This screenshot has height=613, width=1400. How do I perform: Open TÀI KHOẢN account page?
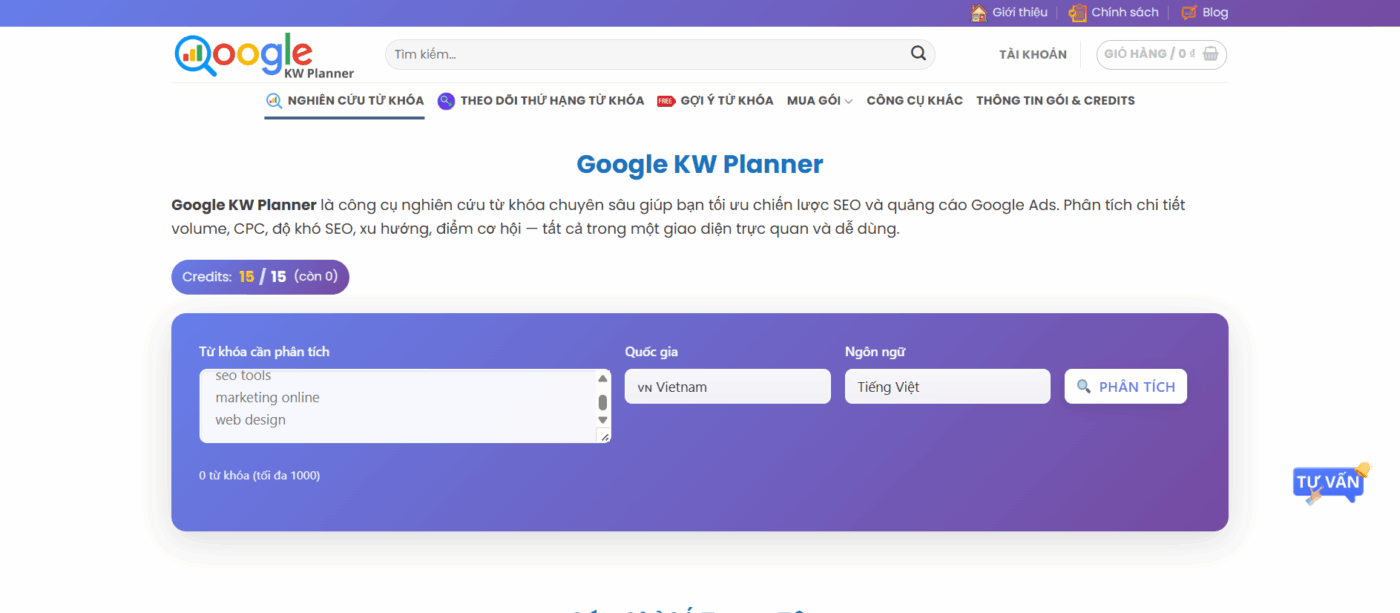click(x=1032, y=54)
